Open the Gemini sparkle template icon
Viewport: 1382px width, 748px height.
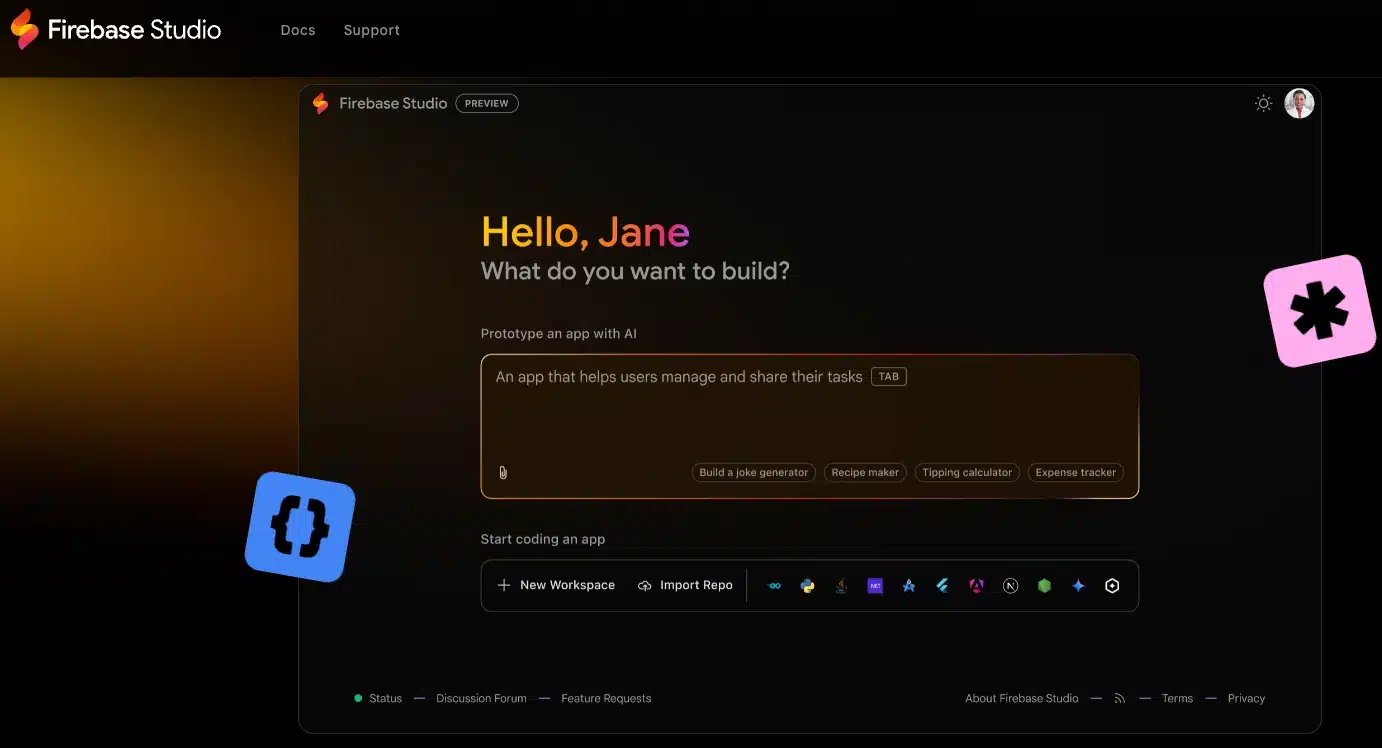(1078, 585)
